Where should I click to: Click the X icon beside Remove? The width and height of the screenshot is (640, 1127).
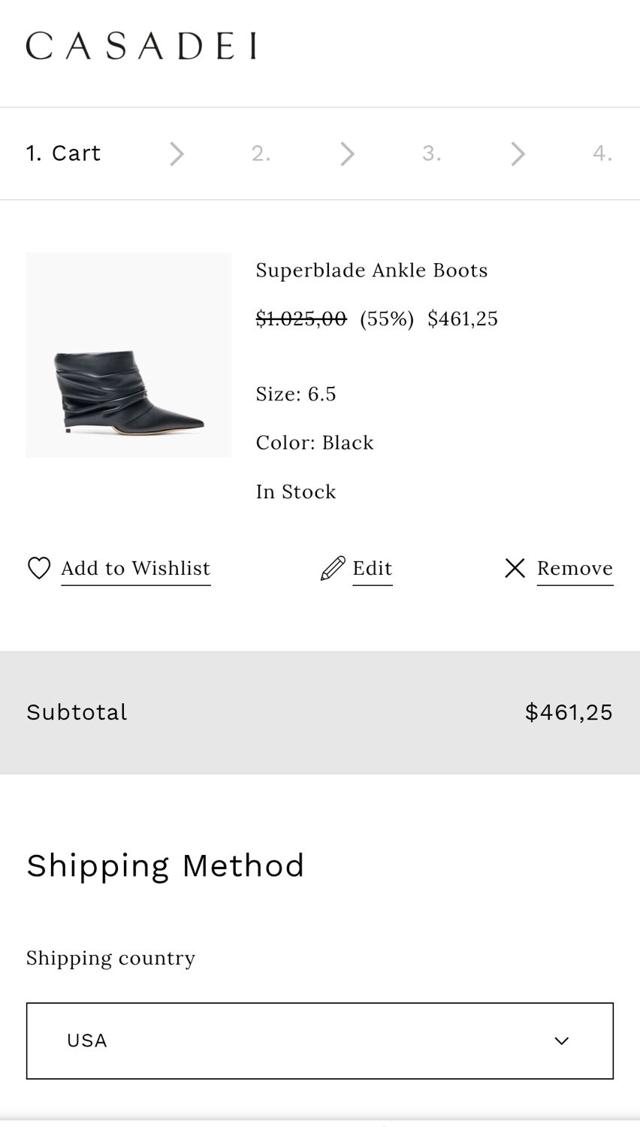(514, 568)
